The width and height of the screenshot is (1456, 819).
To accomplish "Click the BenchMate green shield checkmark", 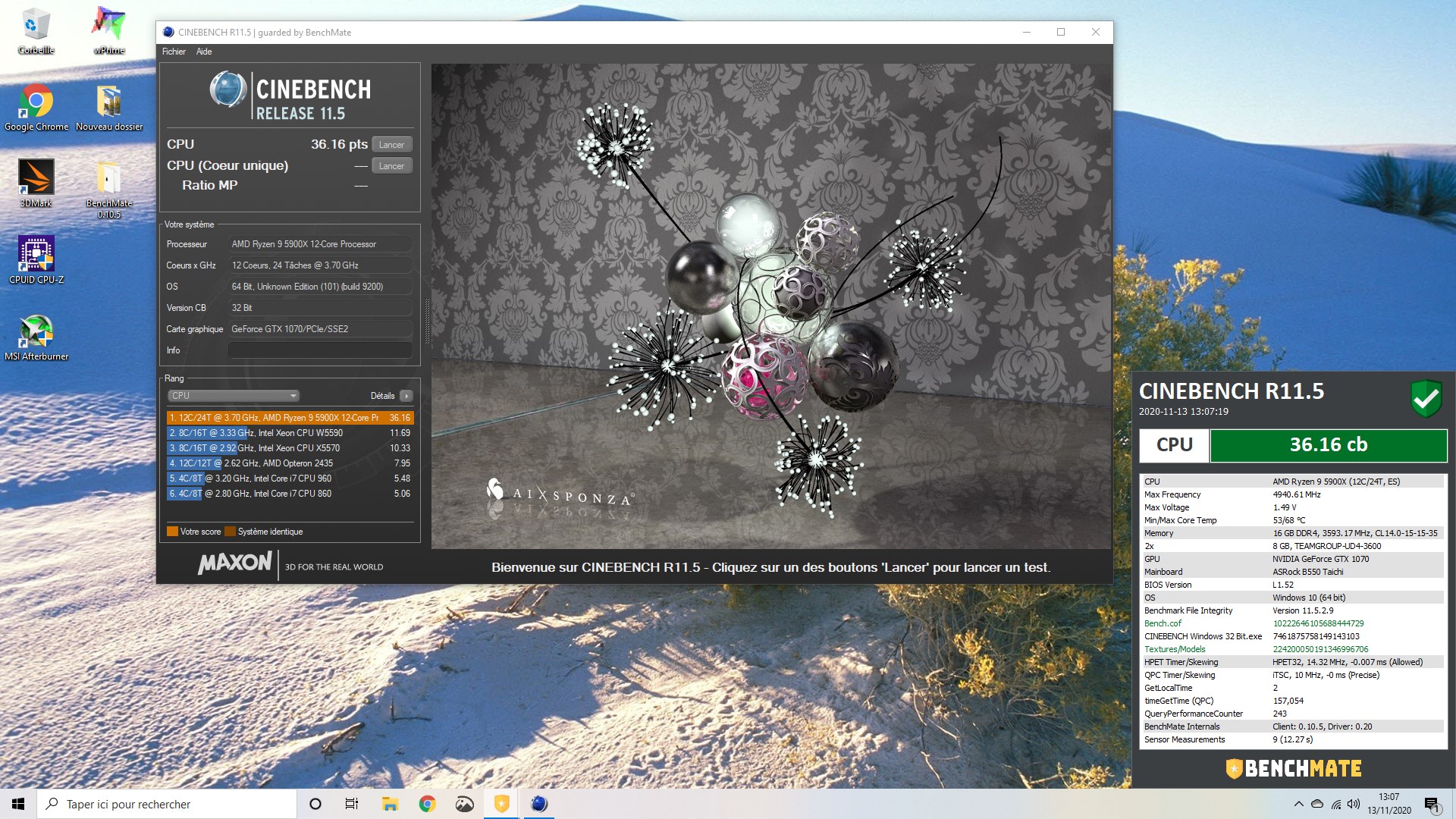I will [x=1426, y=398].
